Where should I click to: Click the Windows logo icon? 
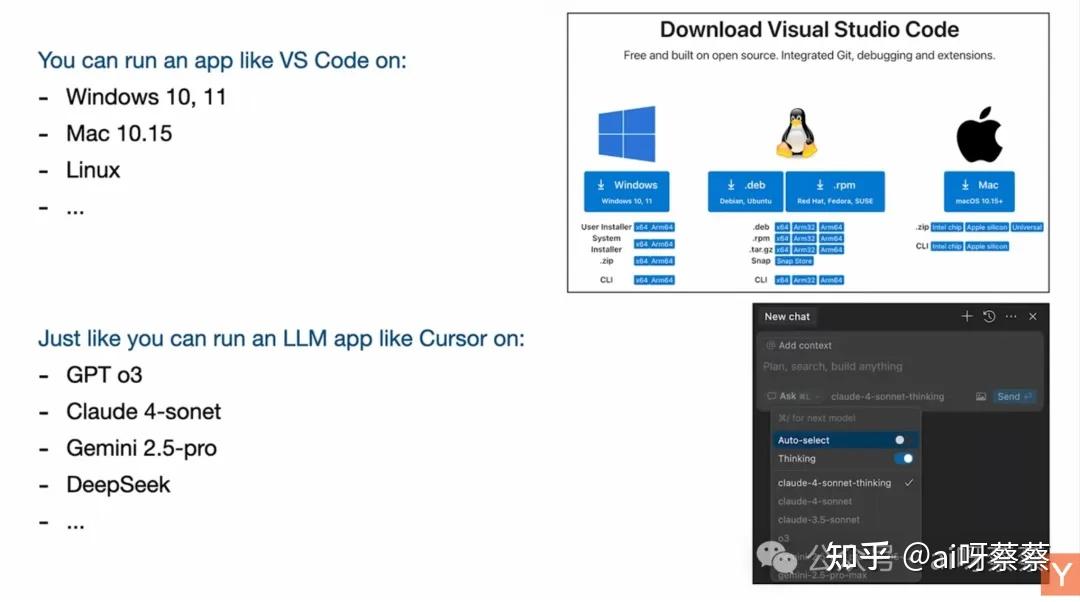coord(627,135)
